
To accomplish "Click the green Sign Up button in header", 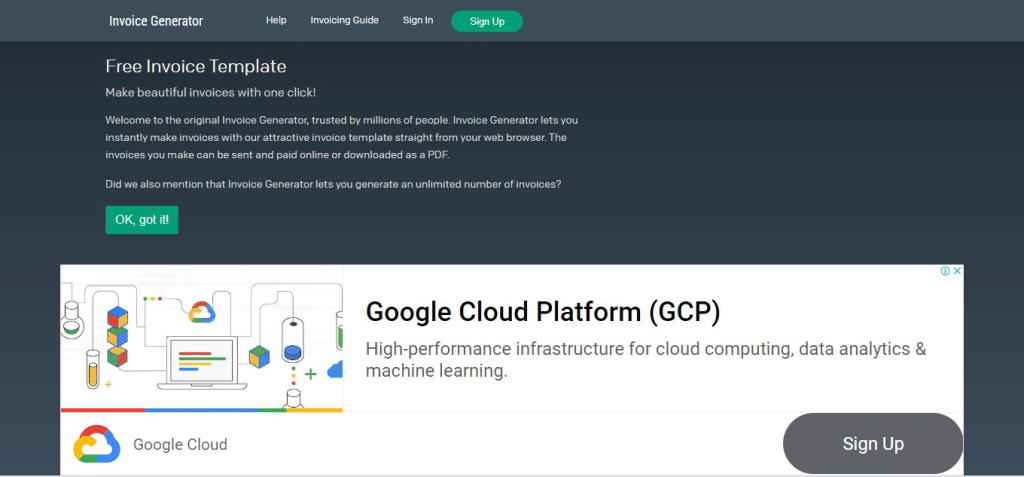I will 487,22.
